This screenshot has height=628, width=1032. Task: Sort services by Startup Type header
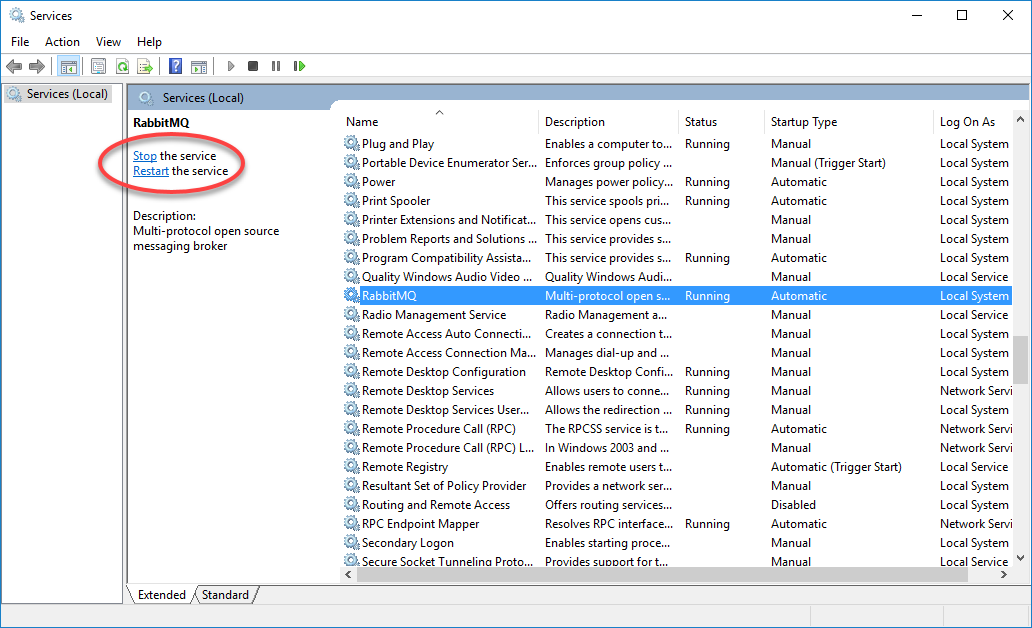(803, 122)
